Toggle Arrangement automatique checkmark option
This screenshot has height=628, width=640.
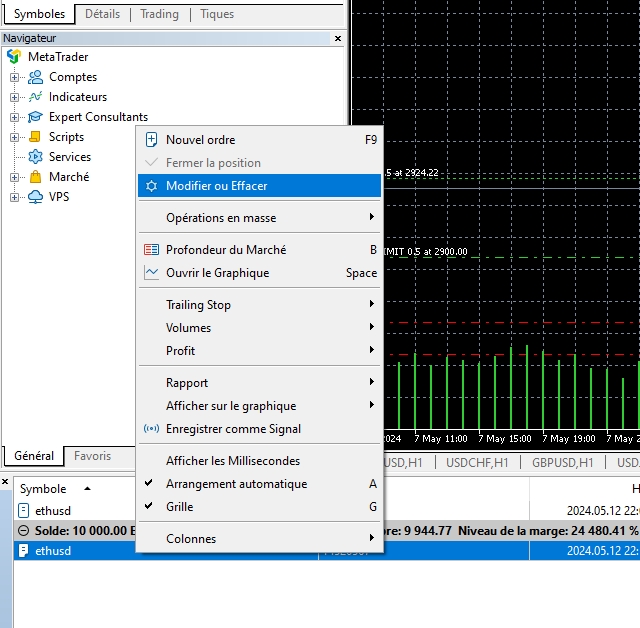tap(236, 484)
